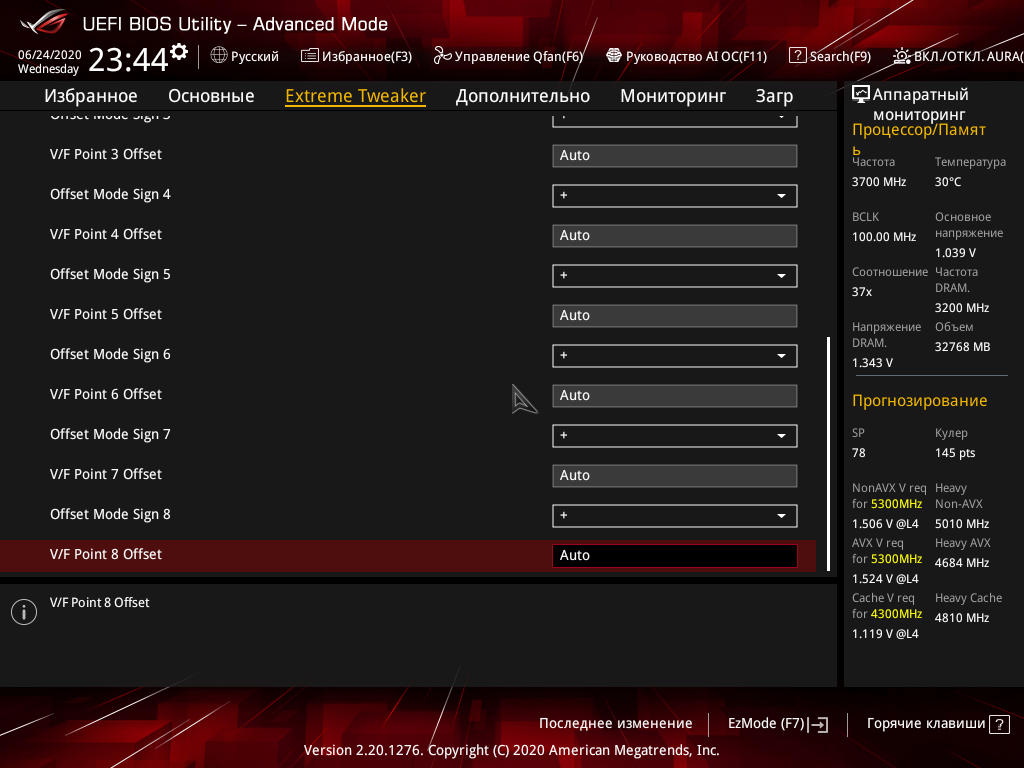Image resolution: width=1024 pixels, height=768 pixels.
Task: Switch to the Основные tab
Action: click(211, 96)
